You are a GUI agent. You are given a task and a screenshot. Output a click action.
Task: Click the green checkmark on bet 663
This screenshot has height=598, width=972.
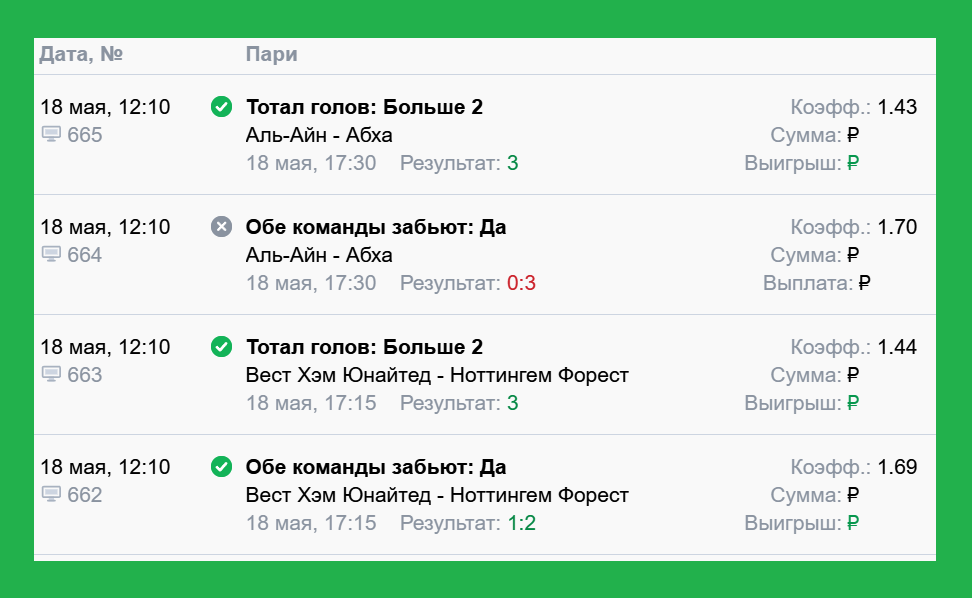(x=221, y=346)
